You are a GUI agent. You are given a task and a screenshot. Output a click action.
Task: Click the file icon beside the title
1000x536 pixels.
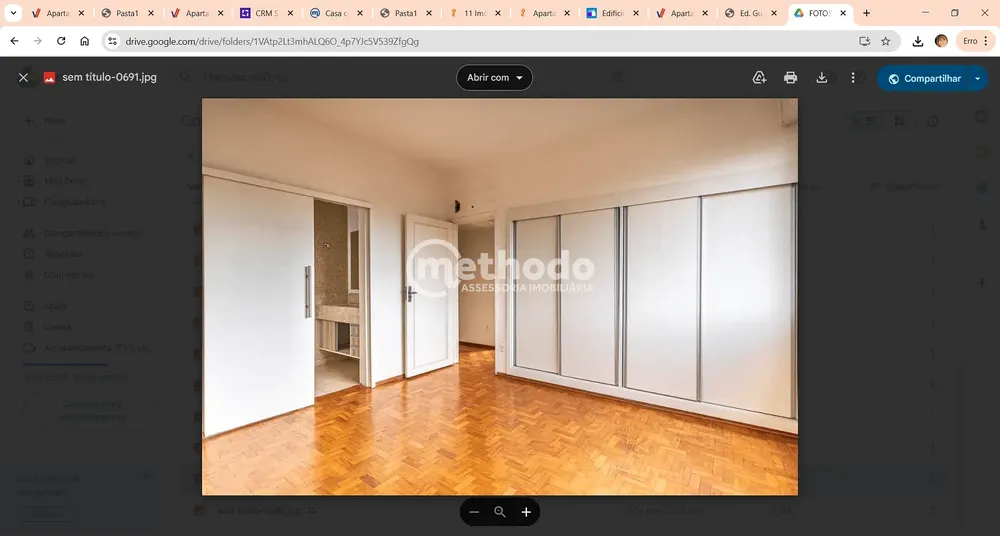(49, 78)
